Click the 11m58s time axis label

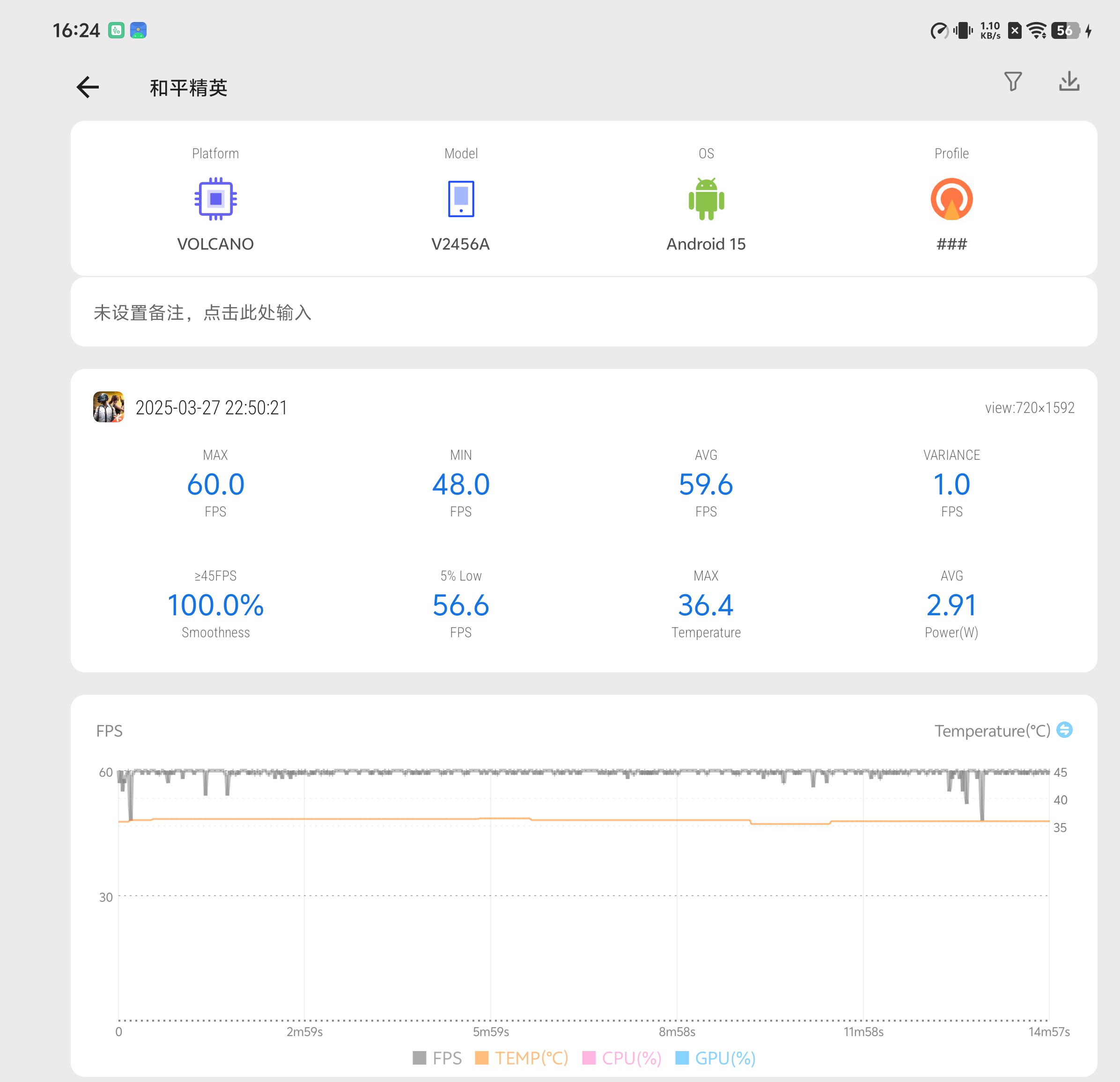click(x=863, y=1032)
